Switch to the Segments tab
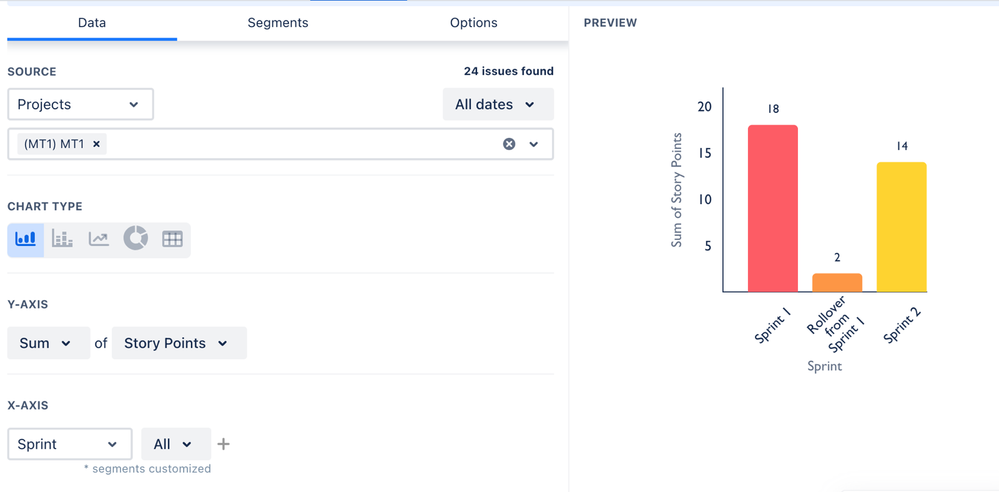 278,23
